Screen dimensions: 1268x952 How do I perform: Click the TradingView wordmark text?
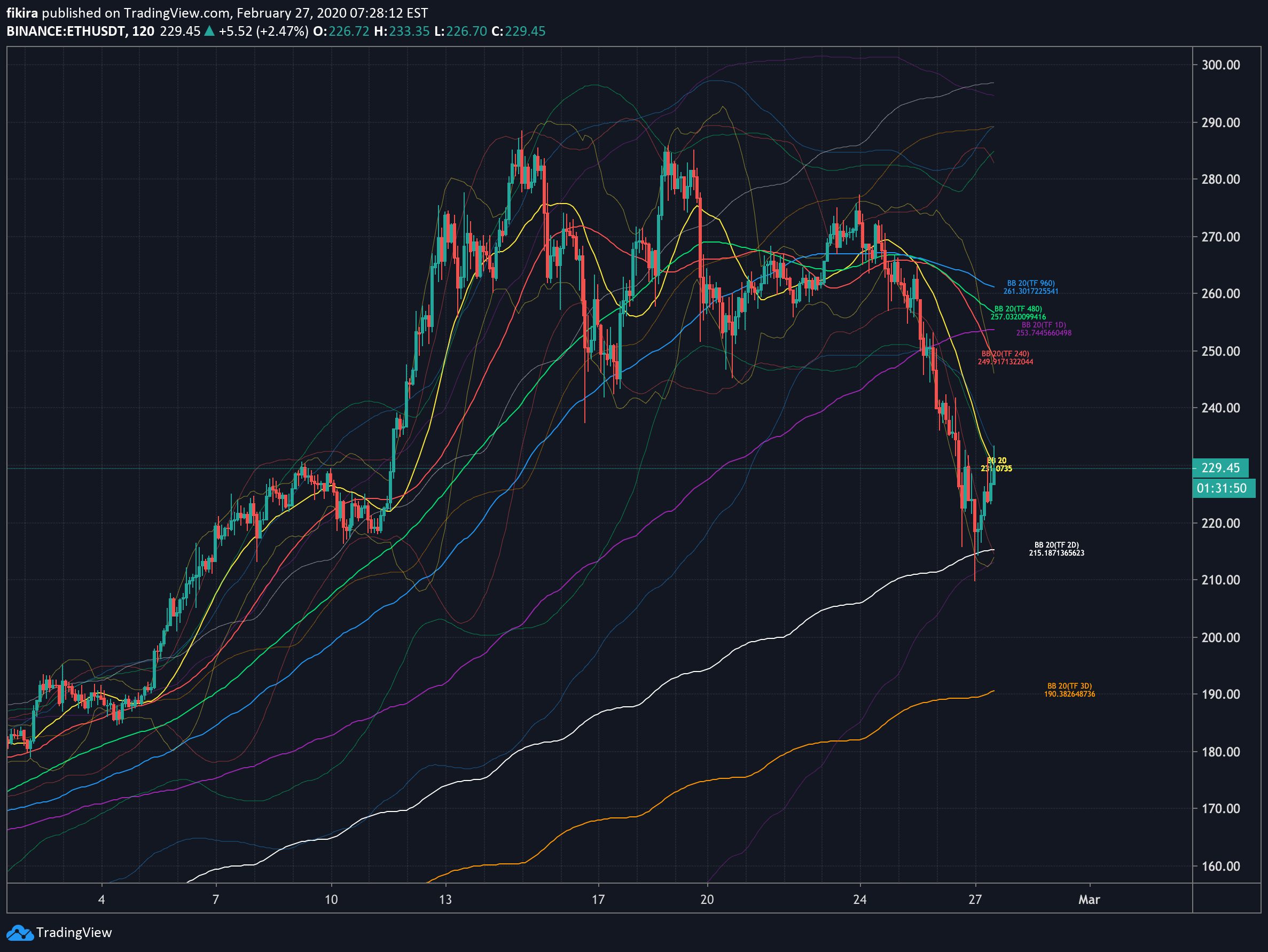(74, 933)
